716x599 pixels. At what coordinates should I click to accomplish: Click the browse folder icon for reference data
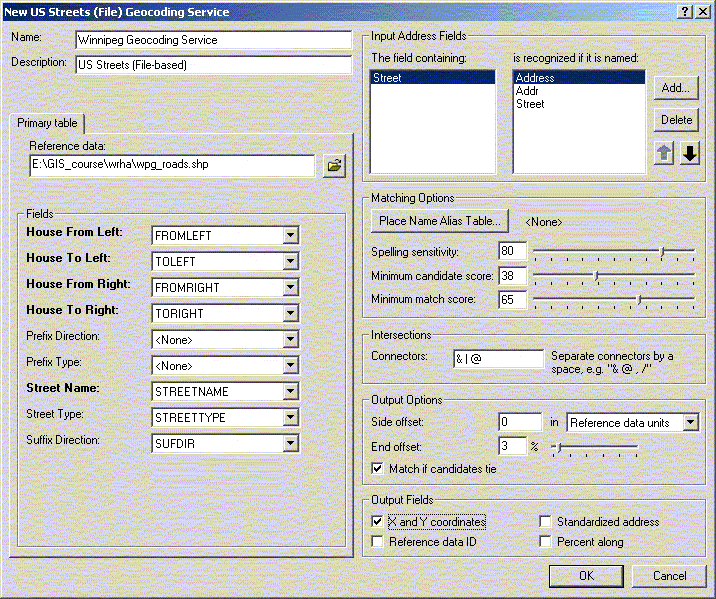coord(334,166)
